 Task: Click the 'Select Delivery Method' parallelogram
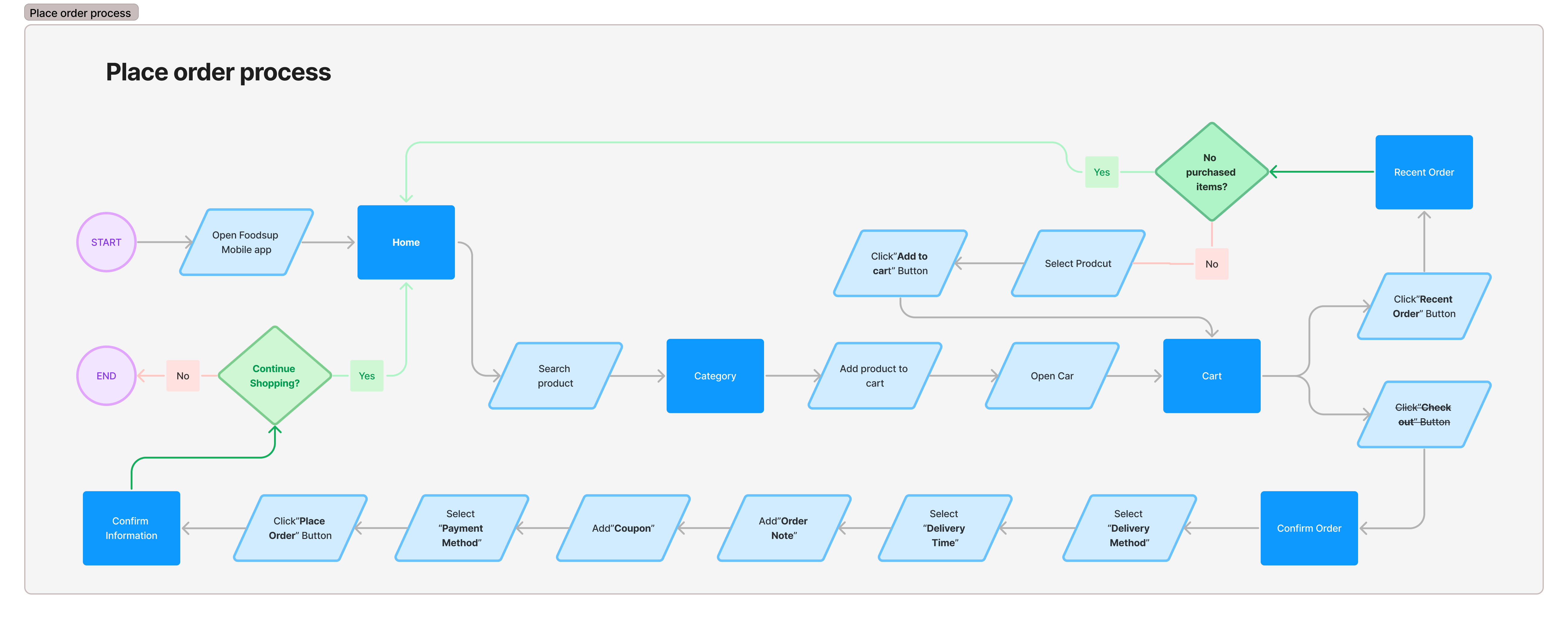click(x=1130, y=528)
